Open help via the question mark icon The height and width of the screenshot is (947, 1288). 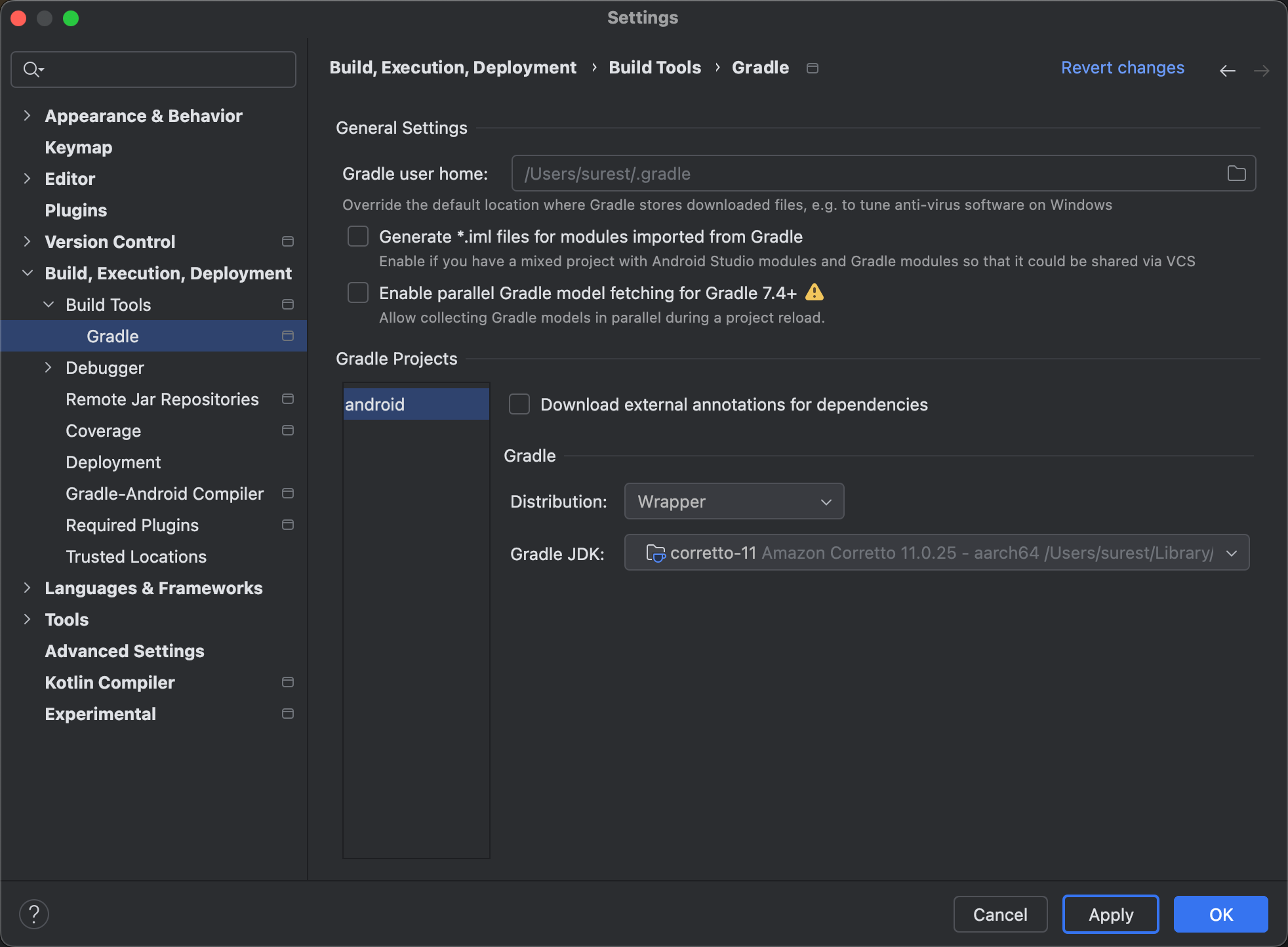click(x=34, y=914)
